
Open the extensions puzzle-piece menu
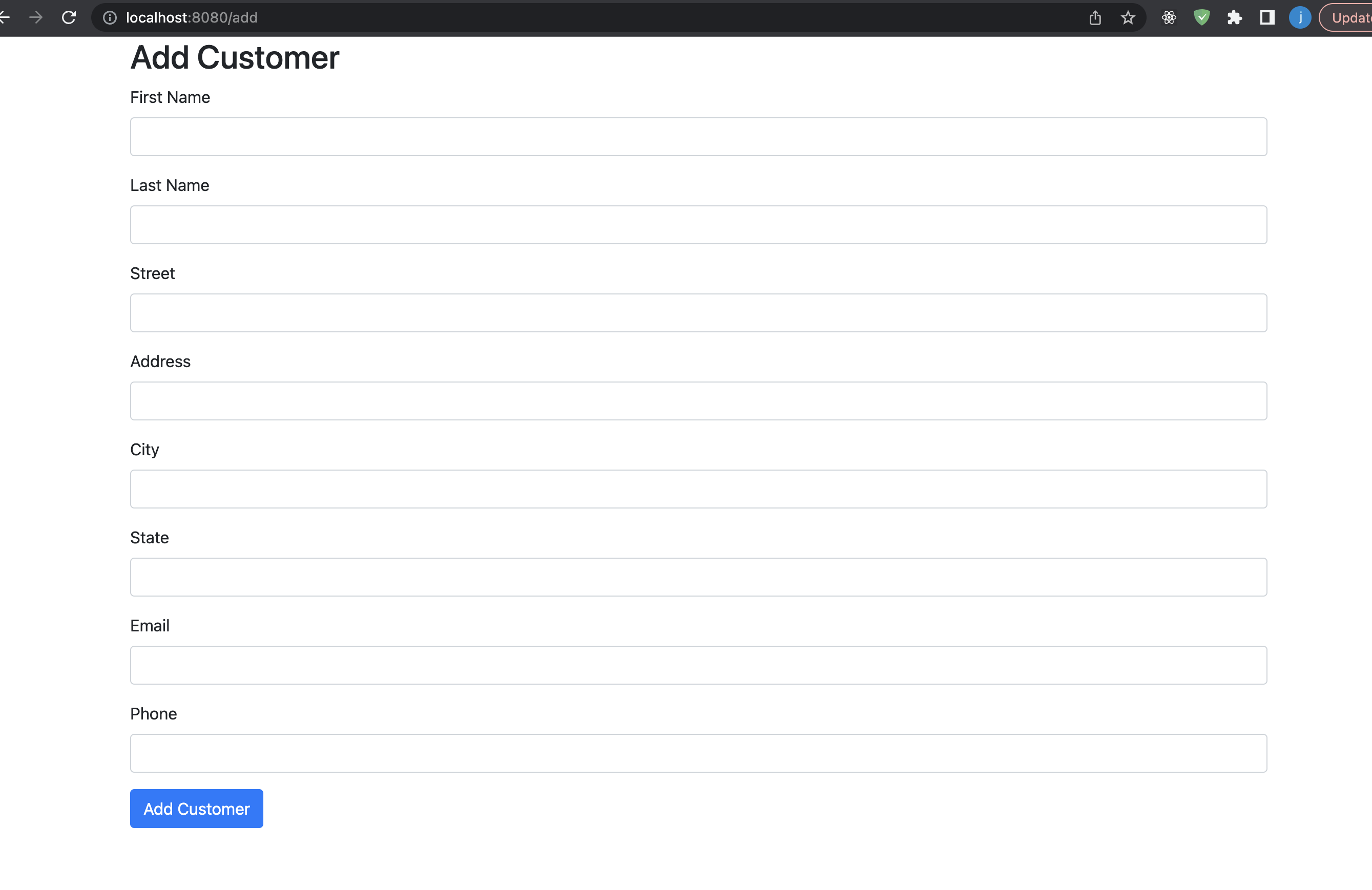tap(1235, 17)
